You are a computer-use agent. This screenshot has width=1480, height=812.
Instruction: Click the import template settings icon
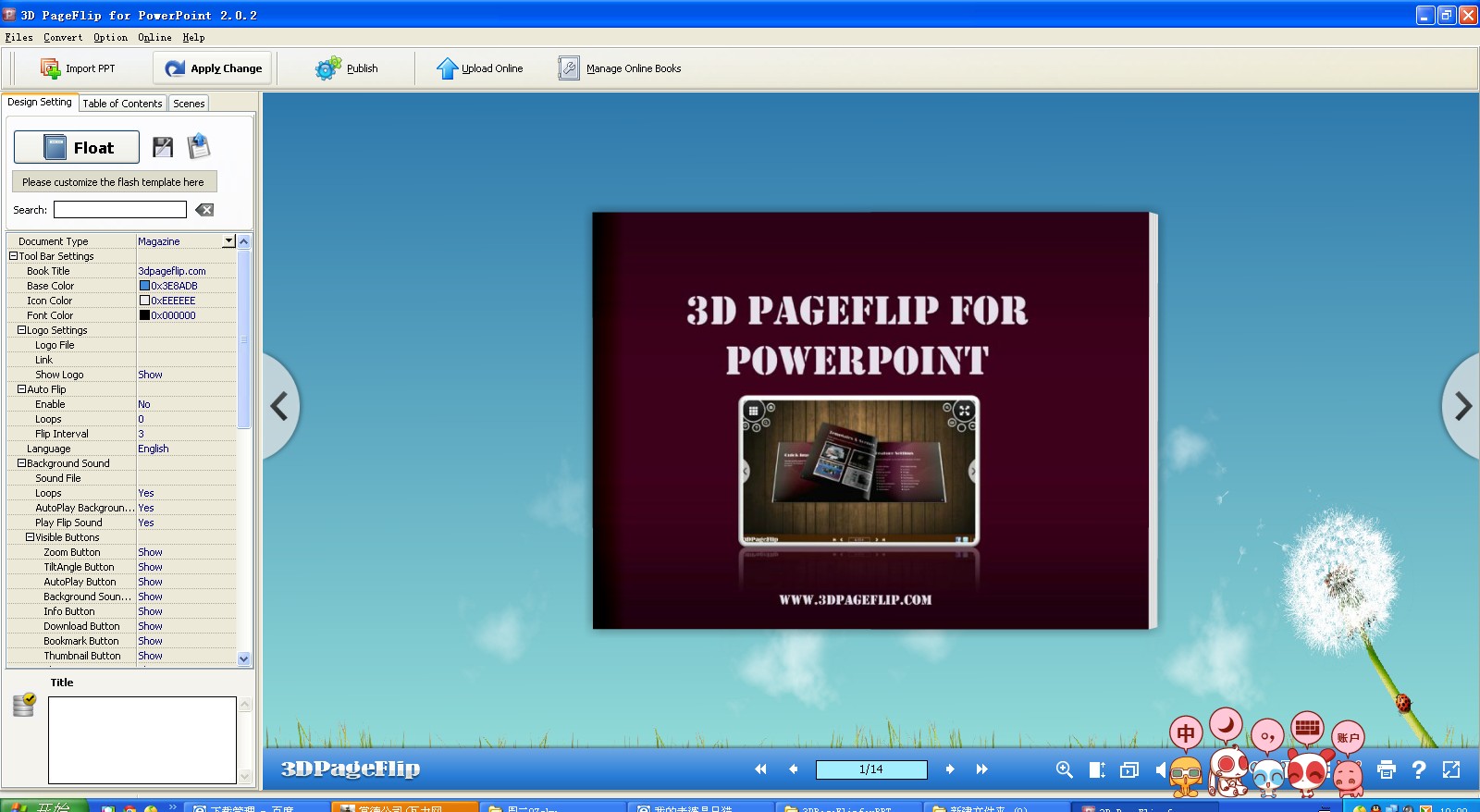199,146
